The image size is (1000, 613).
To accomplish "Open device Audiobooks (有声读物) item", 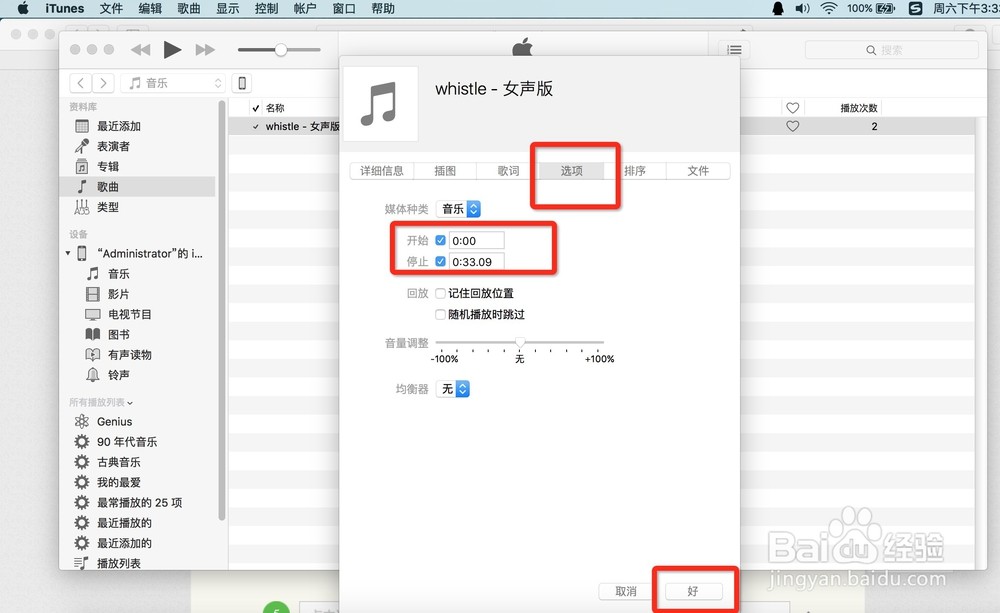I will coord(129,355).
